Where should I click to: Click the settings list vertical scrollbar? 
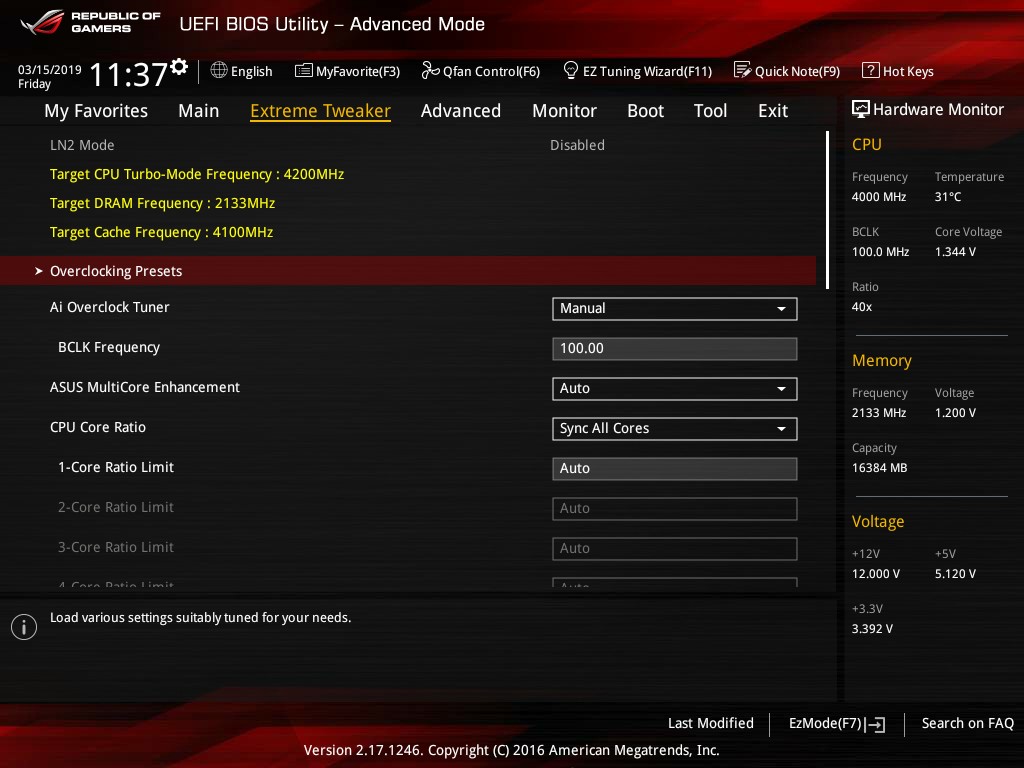point(827,210)
